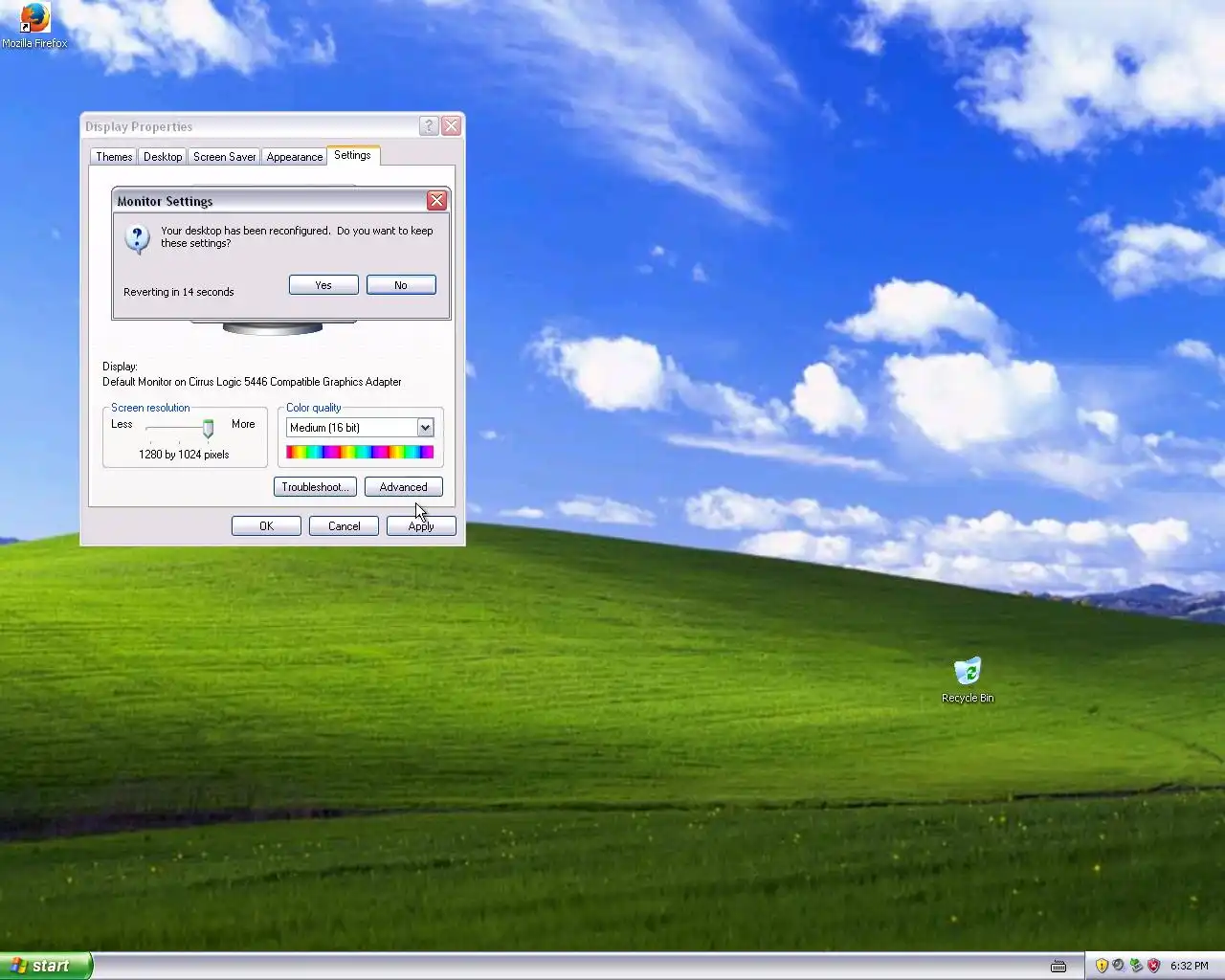This screenshot has height=980, width=1225.
Task: Reject the new settings with No
Action: tap(401, 285)
